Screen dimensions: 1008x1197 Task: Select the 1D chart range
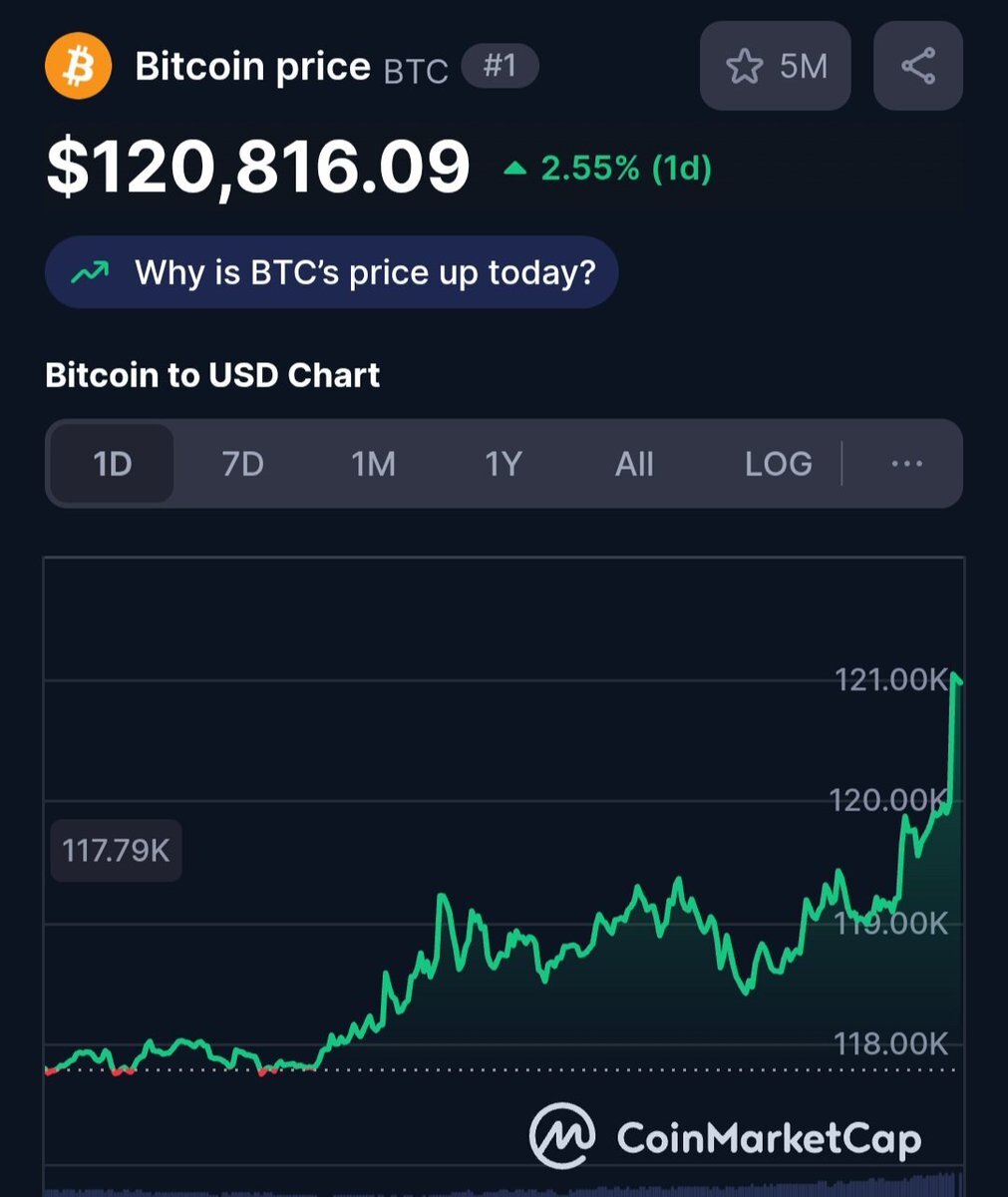pos(112,464)
